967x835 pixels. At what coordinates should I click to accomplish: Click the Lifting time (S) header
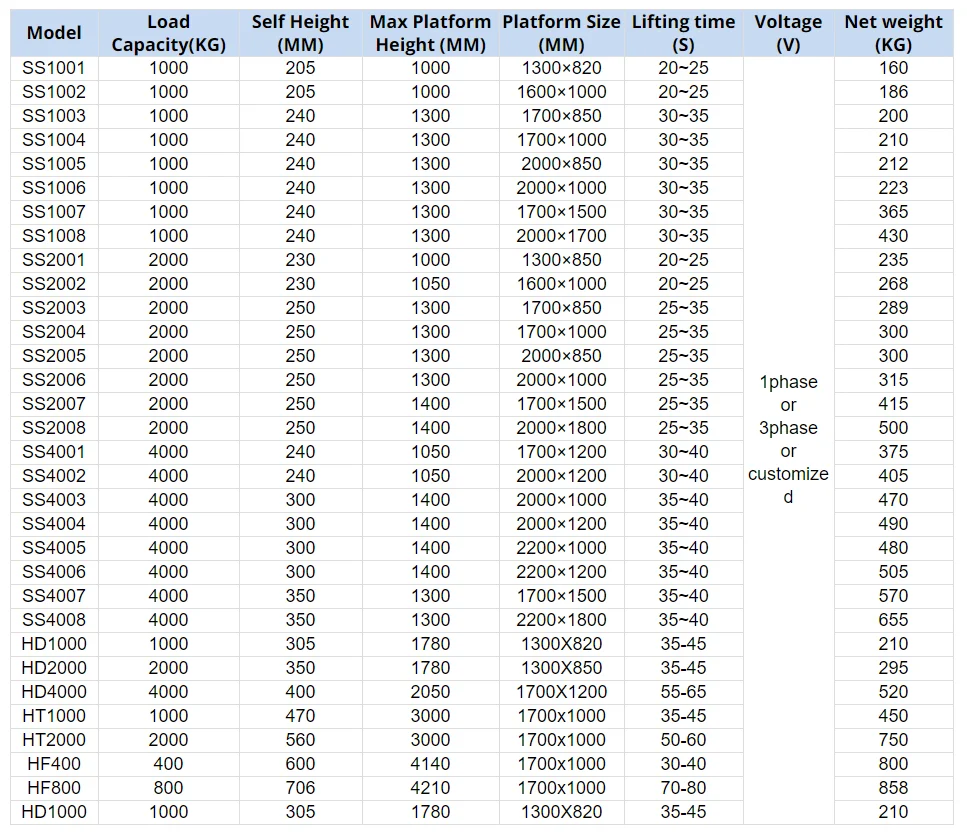point(683,33)
